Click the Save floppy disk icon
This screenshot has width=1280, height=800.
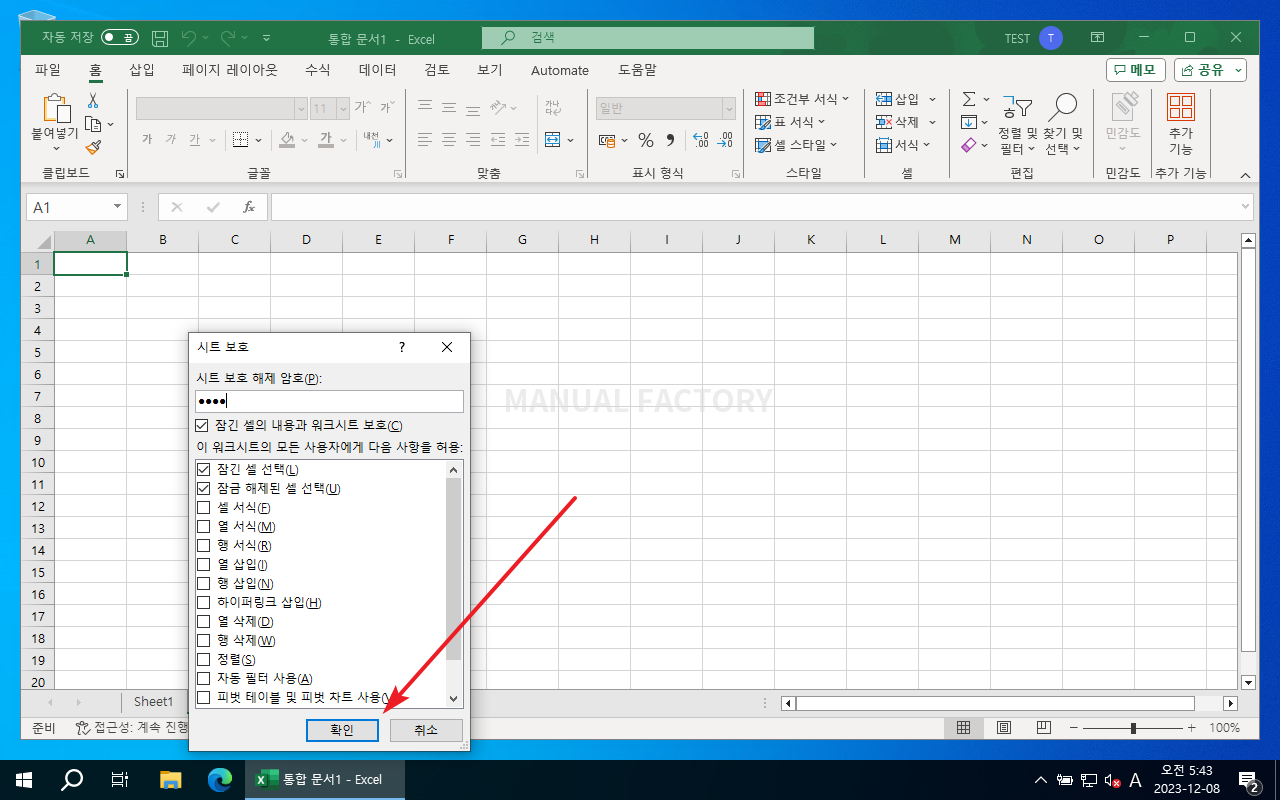tap(160, 38)
